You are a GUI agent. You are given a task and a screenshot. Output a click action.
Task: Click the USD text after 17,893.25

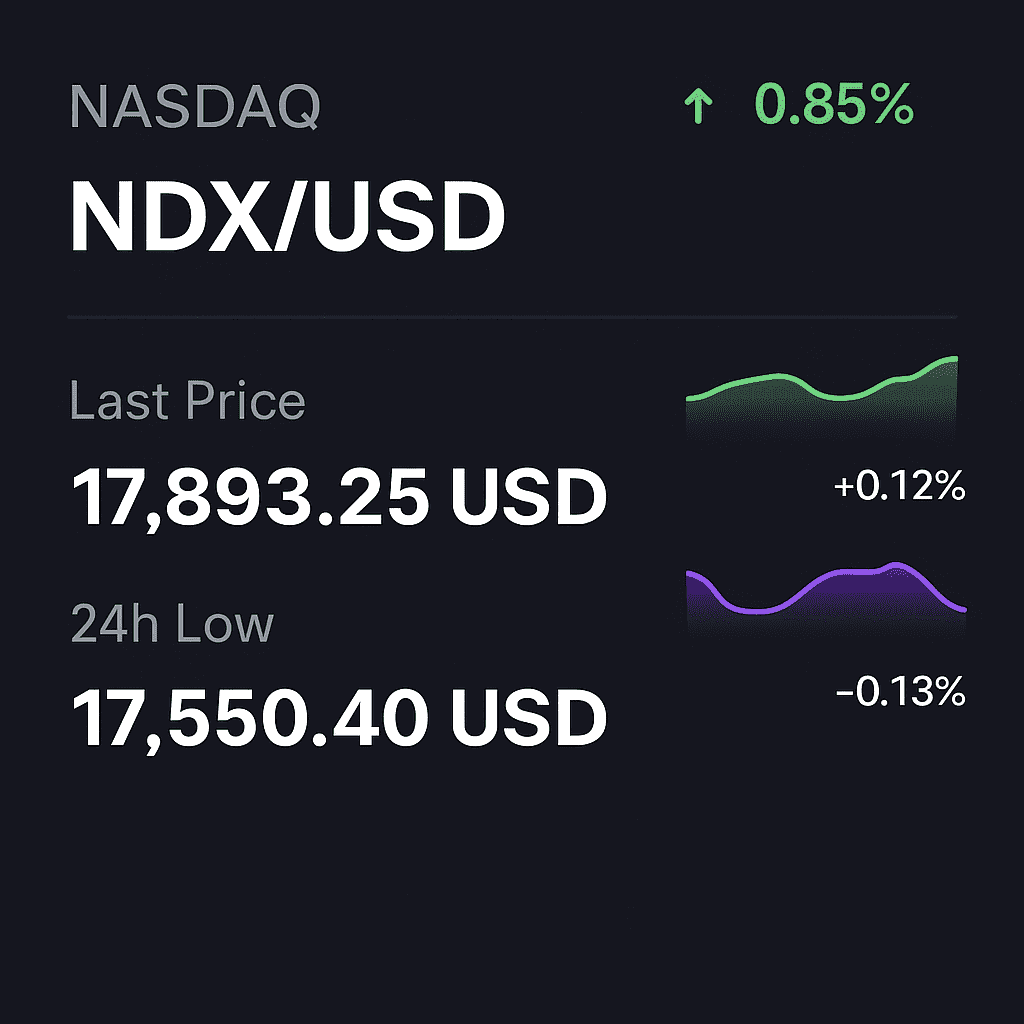pyautogui.click(x=528, y=498)
